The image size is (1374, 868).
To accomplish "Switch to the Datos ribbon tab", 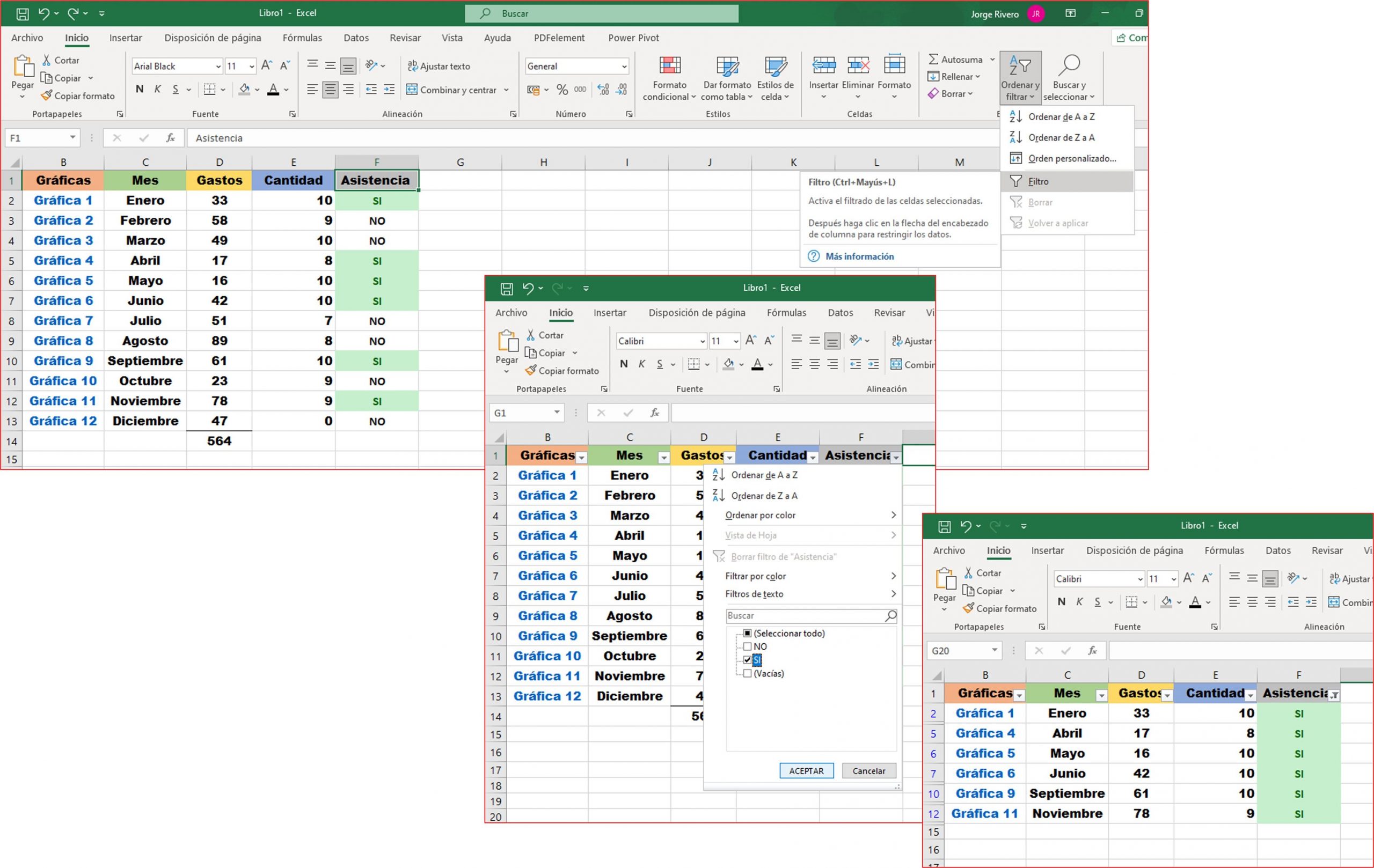I will (355, 38).
